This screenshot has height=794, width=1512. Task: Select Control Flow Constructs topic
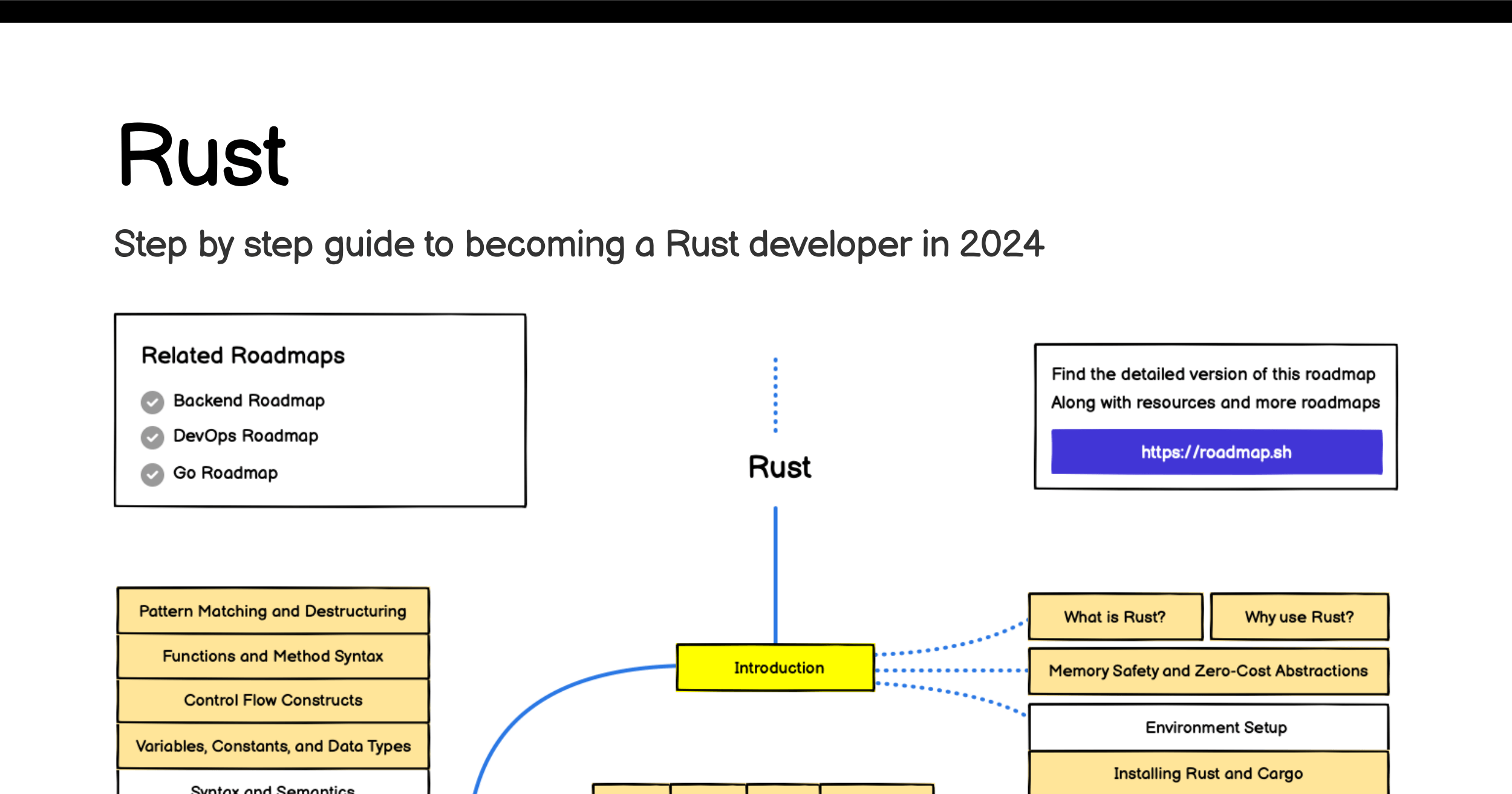click(x=273, y=700)
